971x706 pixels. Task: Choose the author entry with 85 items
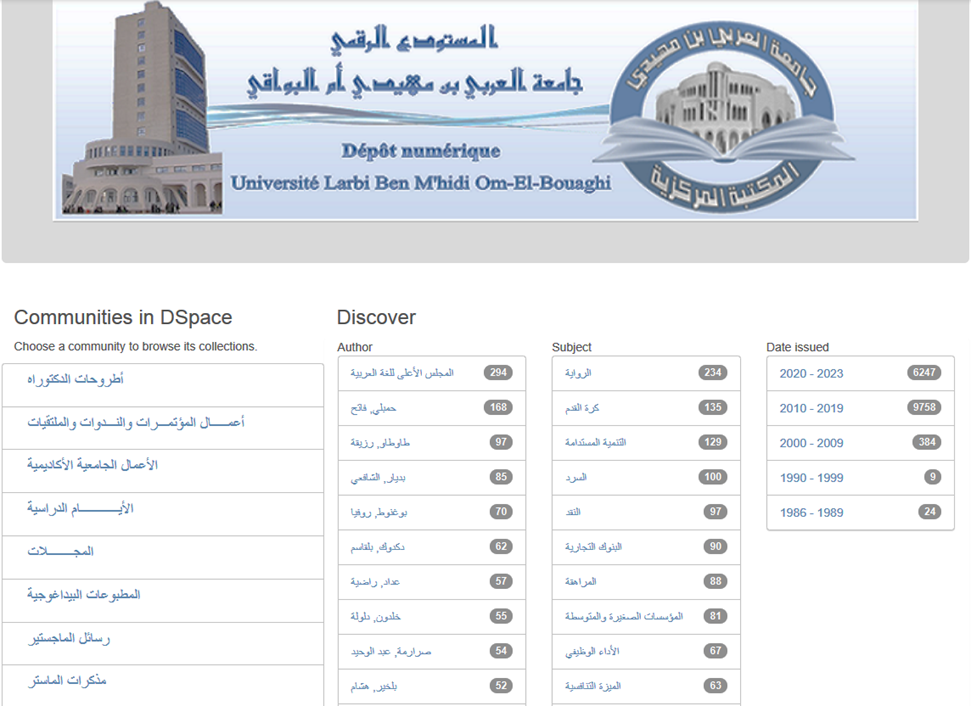coord(378,477)
